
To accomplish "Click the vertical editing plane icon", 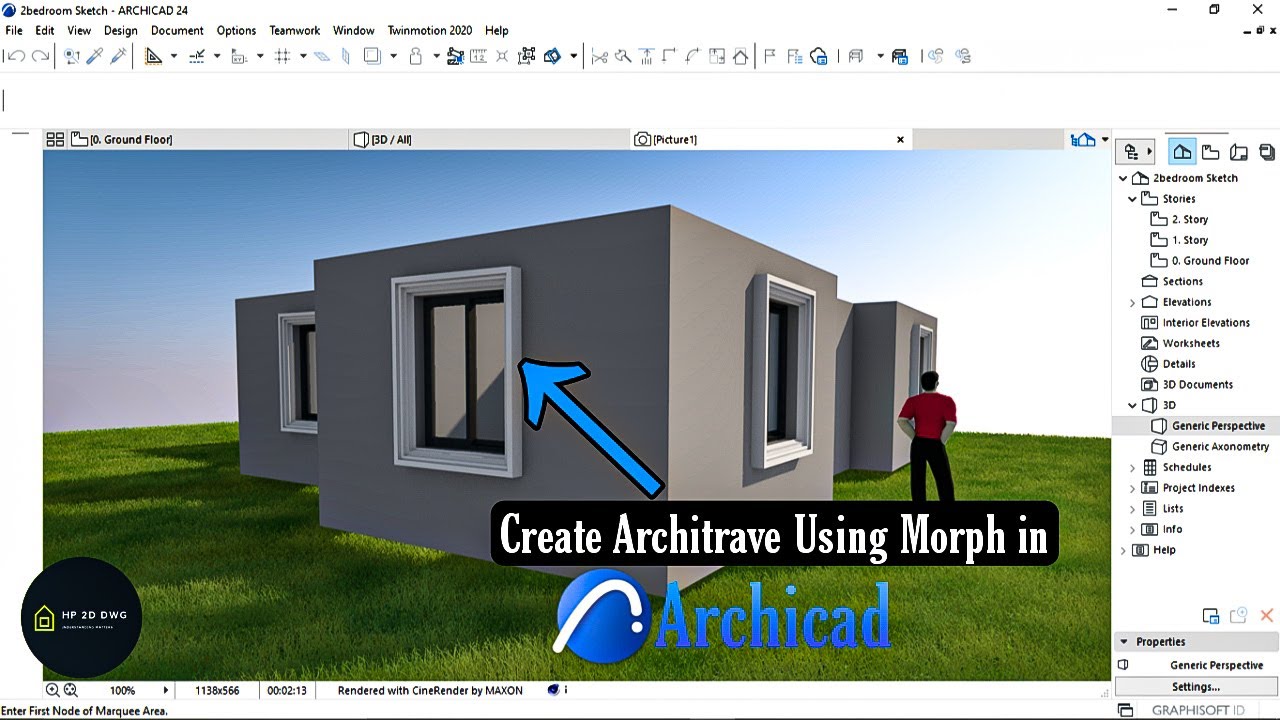I will [x=346, y=56].
